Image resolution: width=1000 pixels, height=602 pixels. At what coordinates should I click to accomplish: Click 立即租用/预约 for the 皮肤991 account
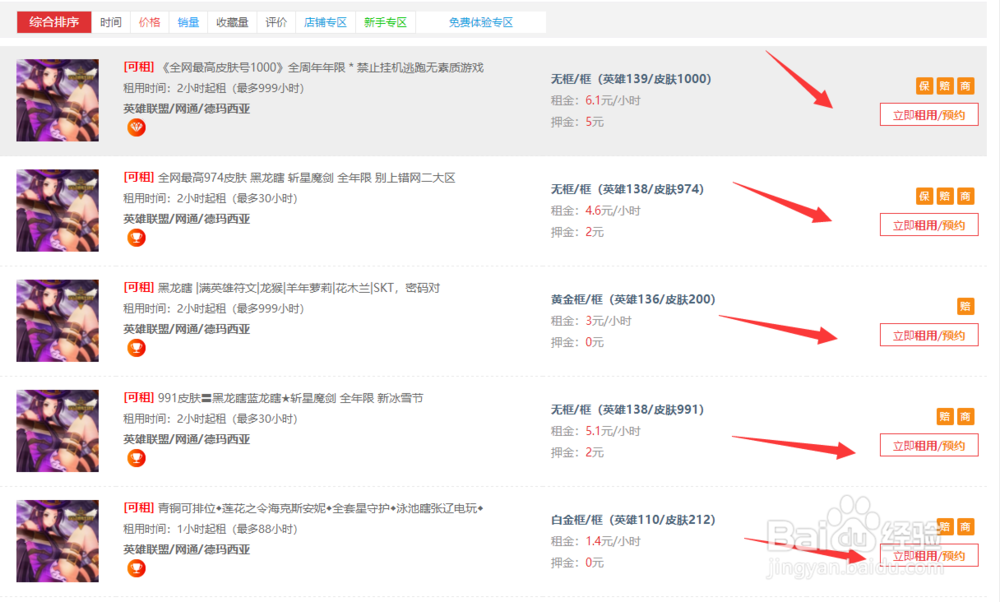(x=929, y=446)
